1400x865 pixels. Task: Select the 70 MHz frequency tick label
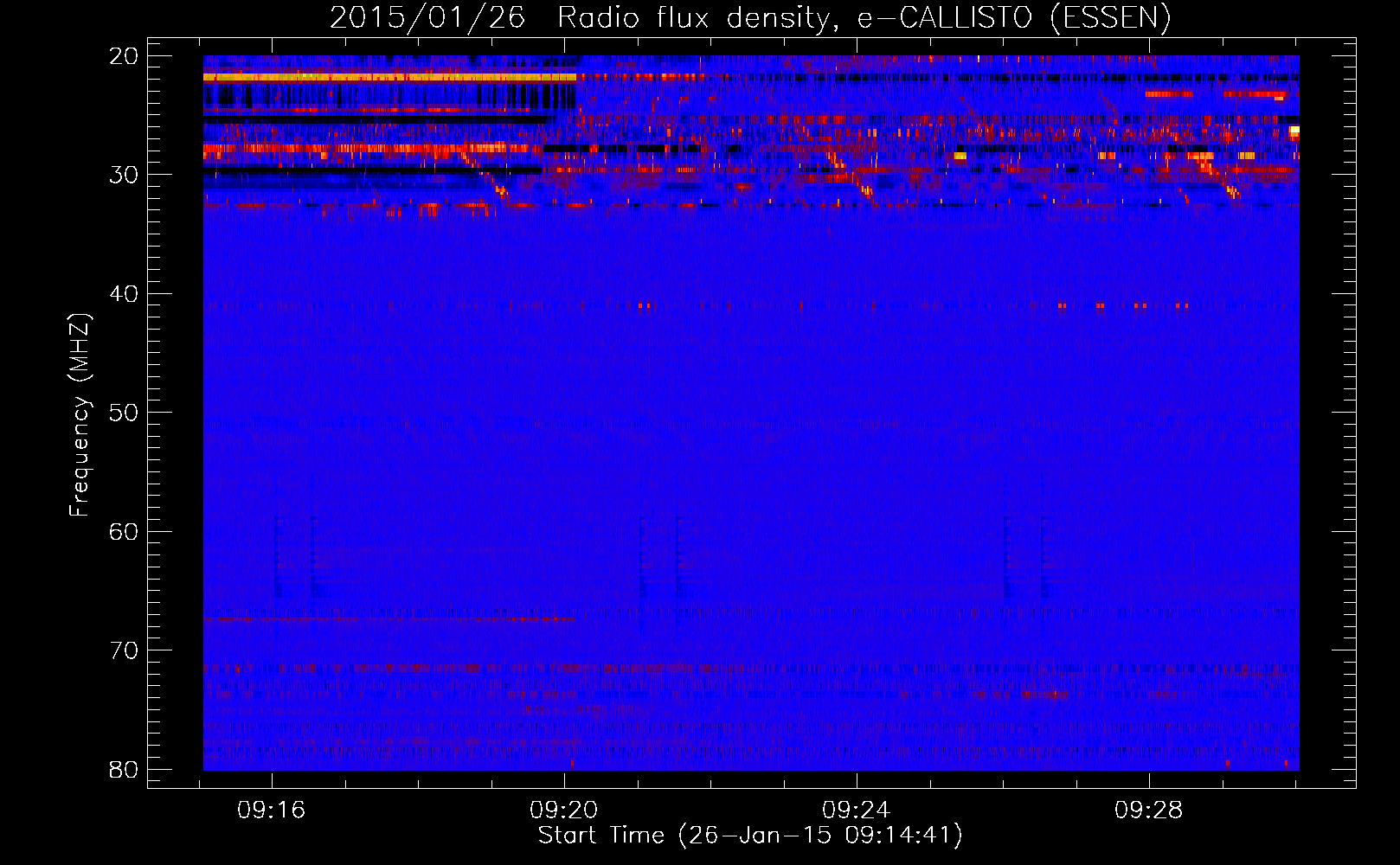click(125, 650)
